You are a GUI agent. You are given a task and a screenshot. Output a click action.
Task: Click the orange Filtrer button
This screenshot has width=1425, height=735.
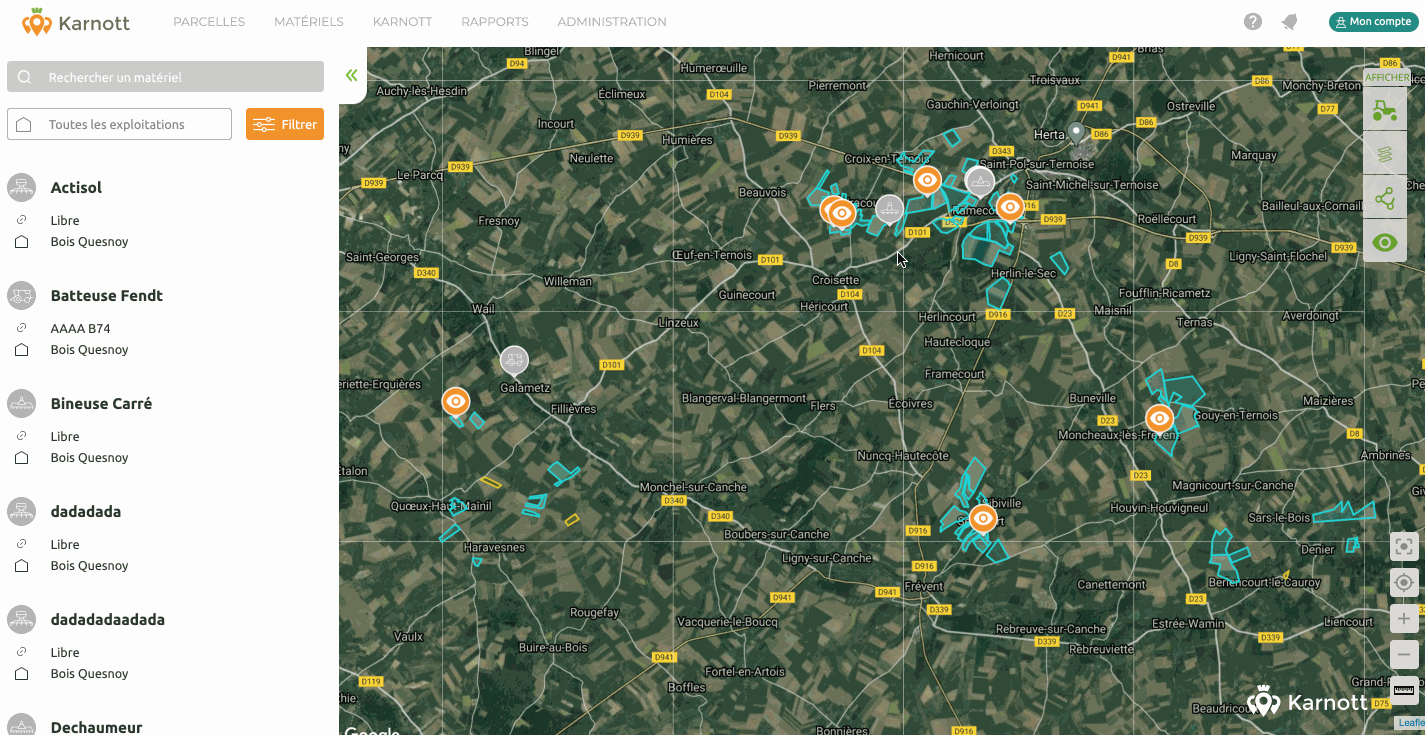click(x=285, y=124)
